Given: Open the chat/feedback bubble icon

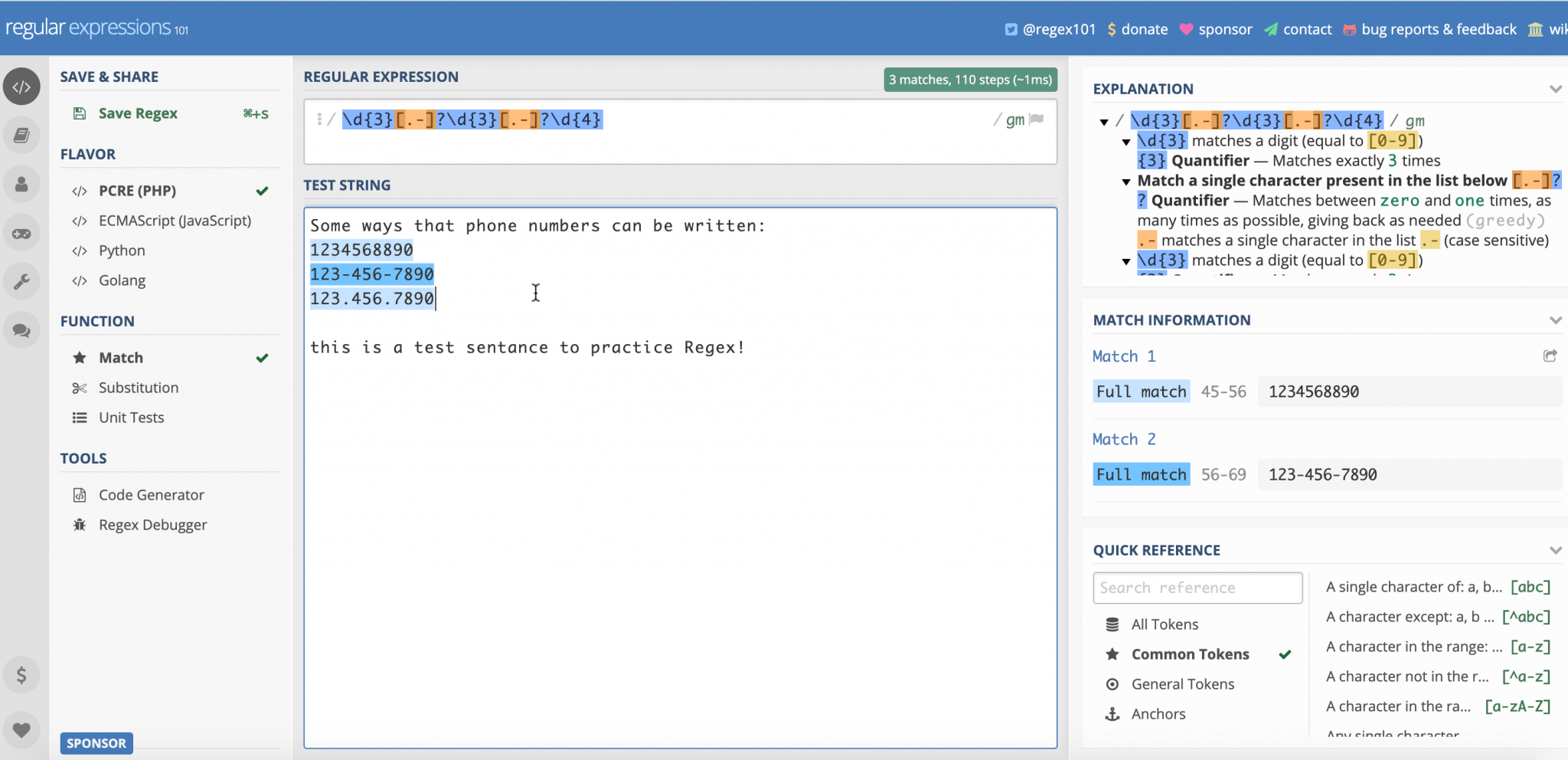Looking at the screenshot, I should [x=21, y=330].
